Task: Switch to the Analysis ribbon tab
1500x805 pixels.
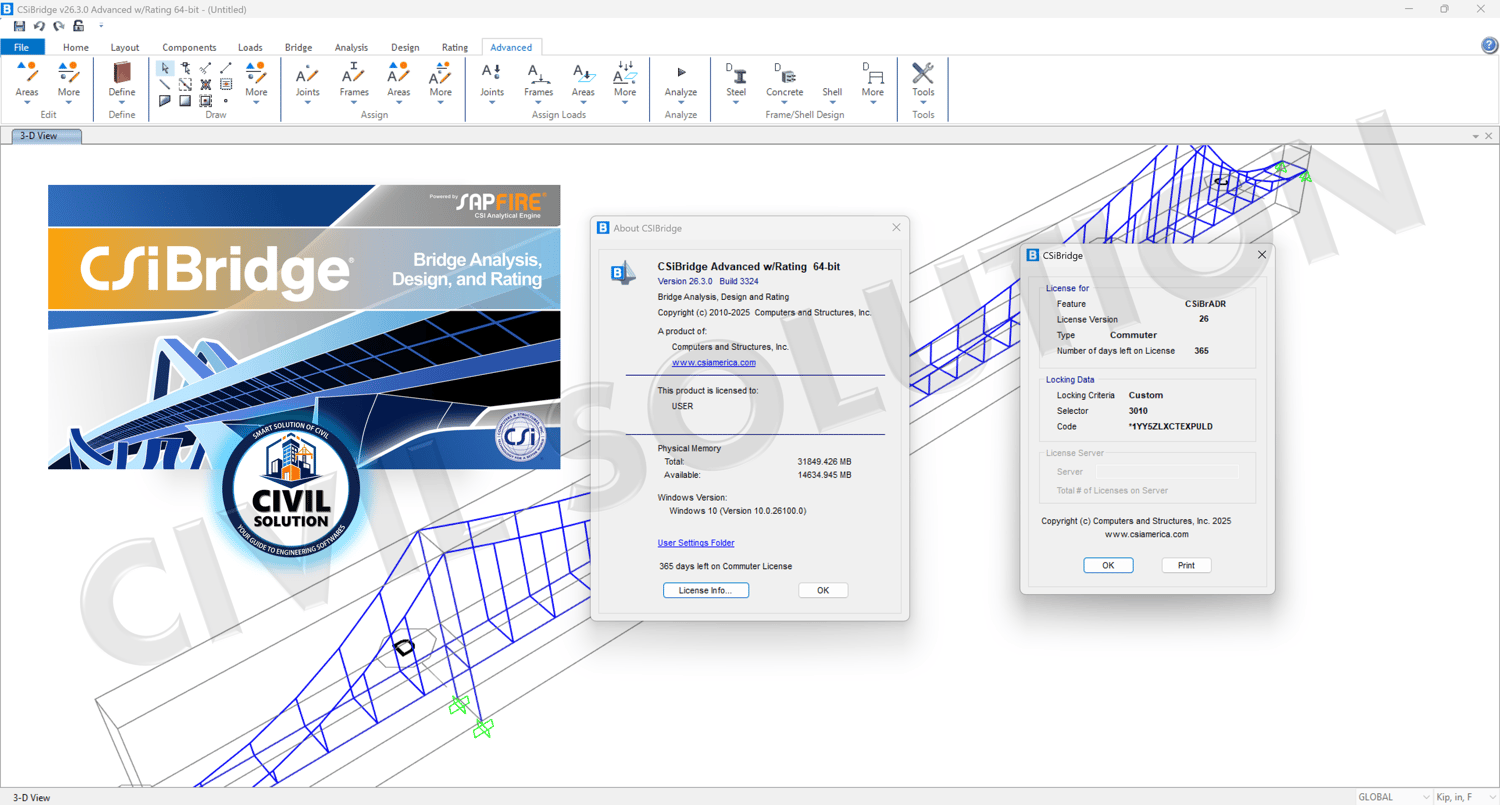Action: click(351, 47)
